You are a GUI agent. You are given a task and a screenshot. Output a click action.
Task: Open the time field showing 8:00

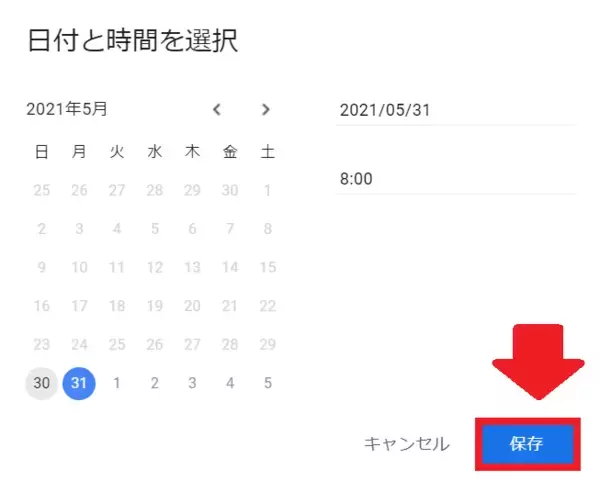[x=456, y=180]
